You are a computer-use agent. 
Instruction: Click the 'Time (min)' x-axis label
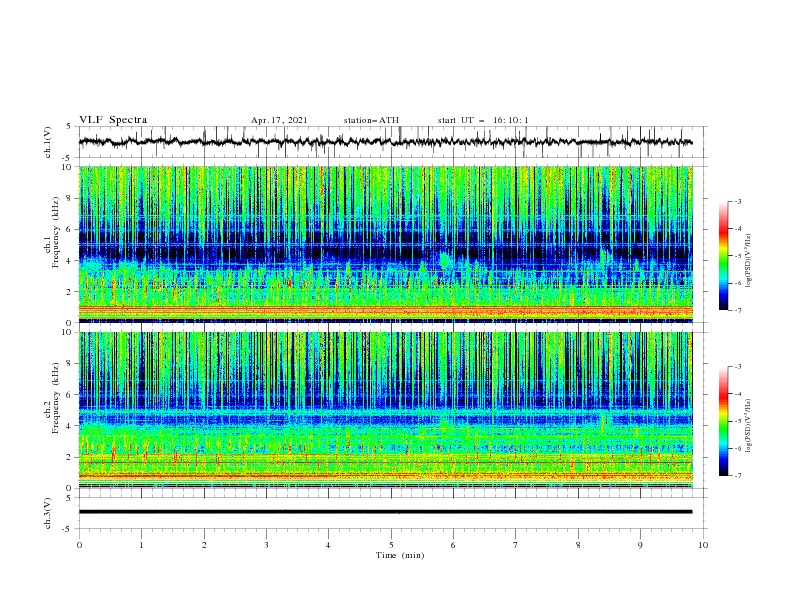[x=400, y=555]
